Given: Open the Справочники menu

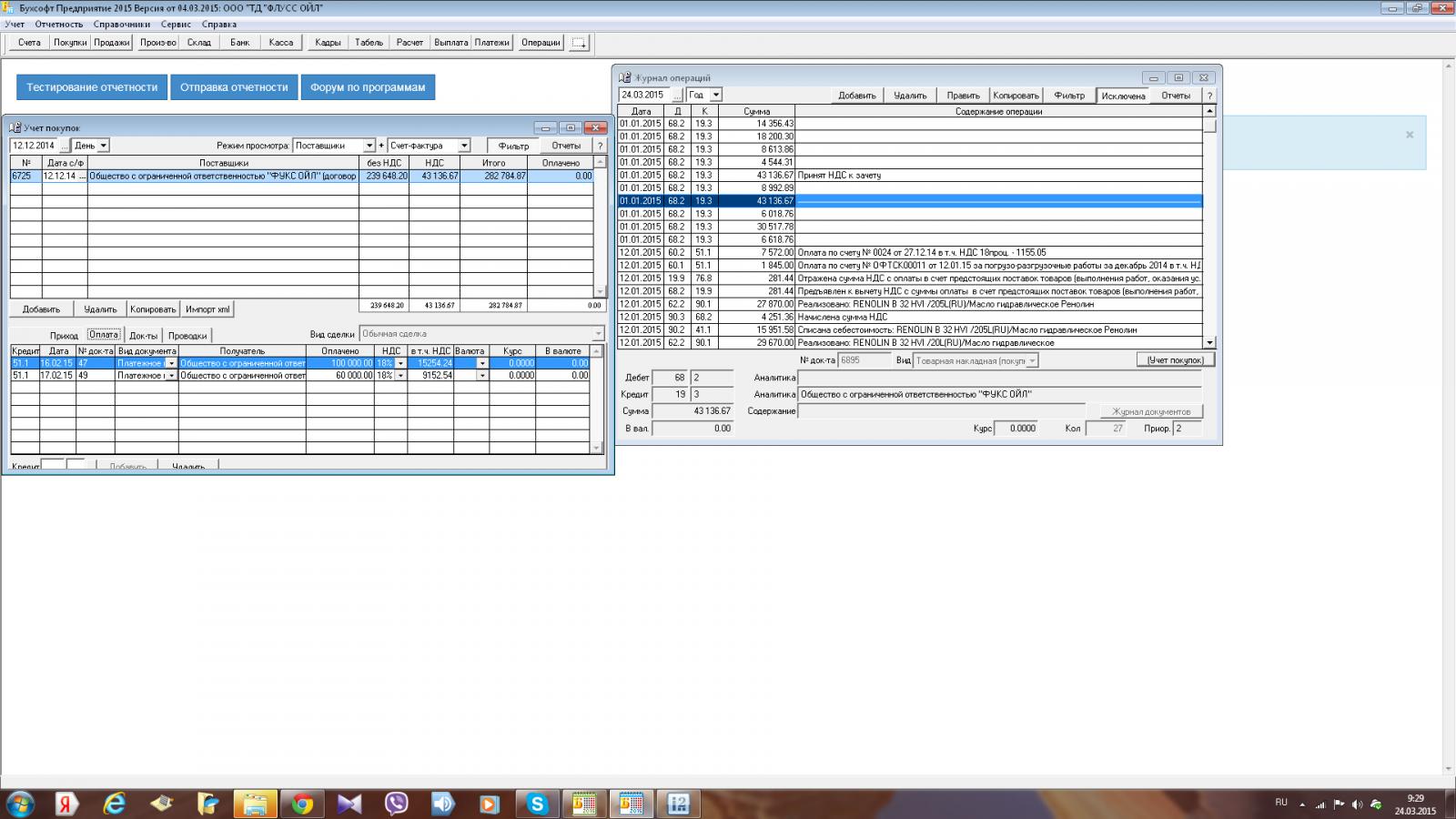Looking at the screenshot, I should tap(121, 25).
